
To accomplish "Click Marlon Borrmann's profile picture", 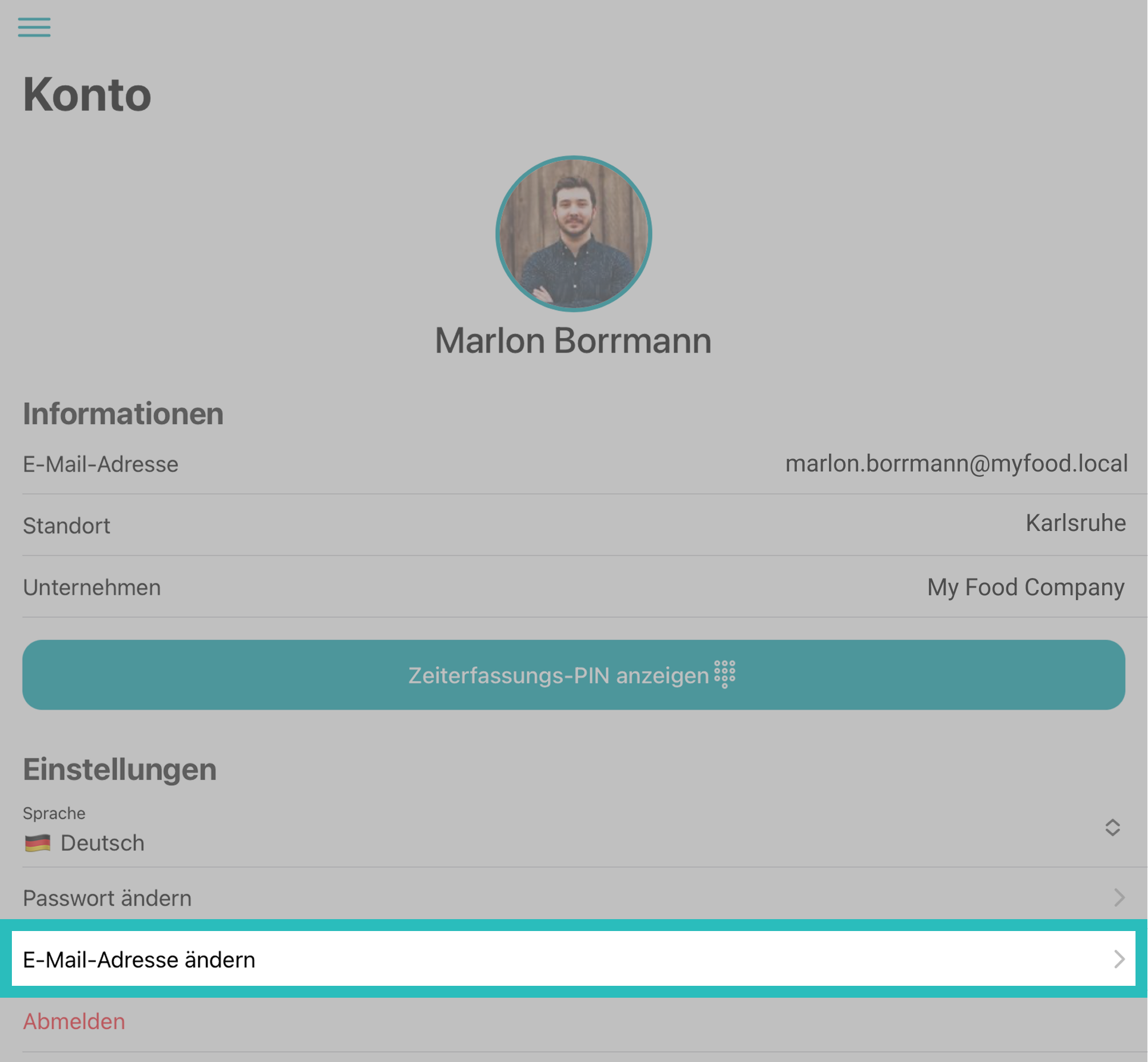I will click(574, 234).
